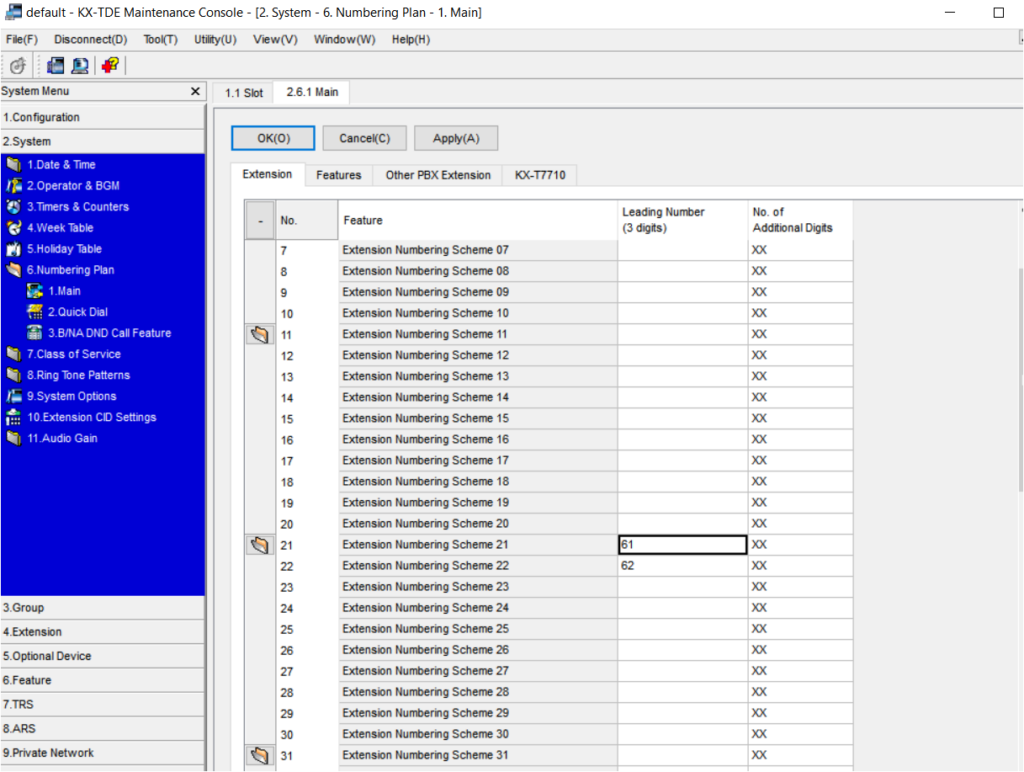Screen dimensions: 1024x772
Task: Select the Operator & BGM icon
Action: click(x=14, y=186)
